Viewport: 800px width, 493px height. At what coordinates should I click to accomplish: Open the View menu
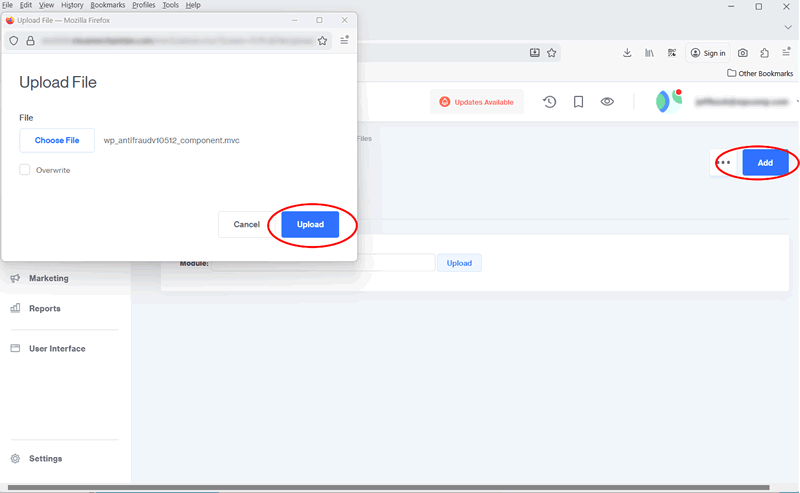pos(46,5)
